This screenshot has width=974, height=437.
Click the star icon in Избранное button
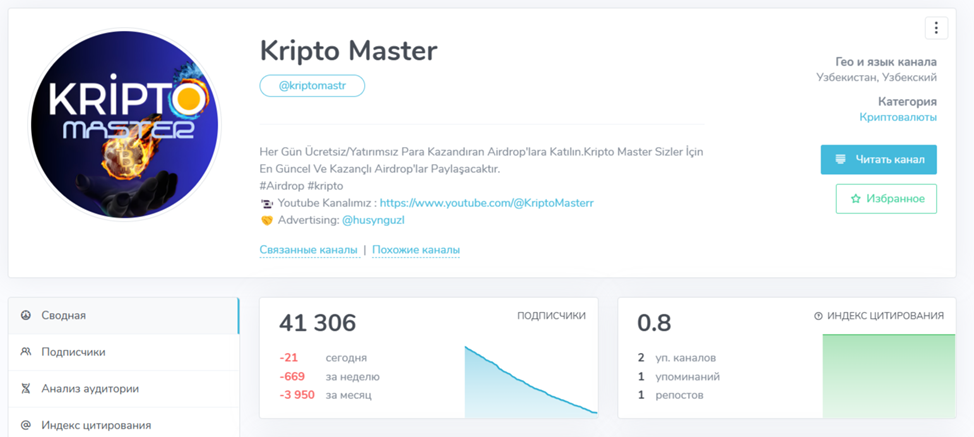click(x=855, y=199)
